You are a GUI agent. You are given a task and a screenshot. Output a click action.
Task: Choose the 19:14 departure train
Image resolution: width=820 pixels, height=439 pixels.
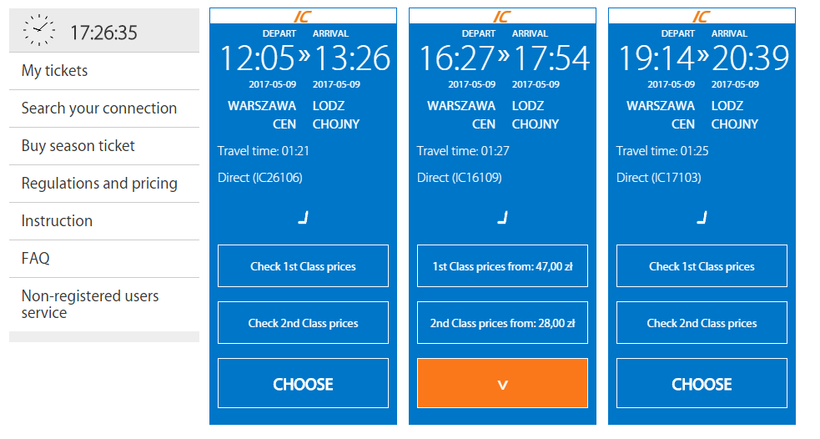[x=701, y=383]
